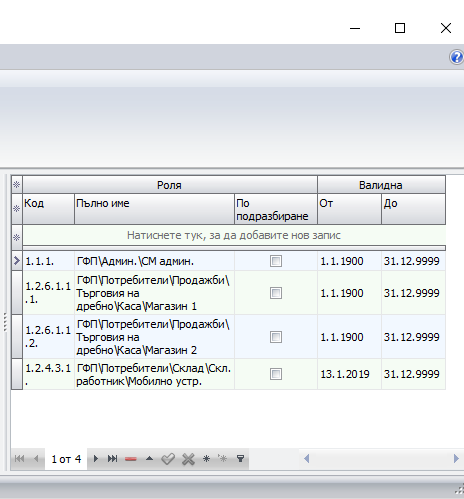Go to next record in navigator
The image size is (464, 499).
pos(96,459)
